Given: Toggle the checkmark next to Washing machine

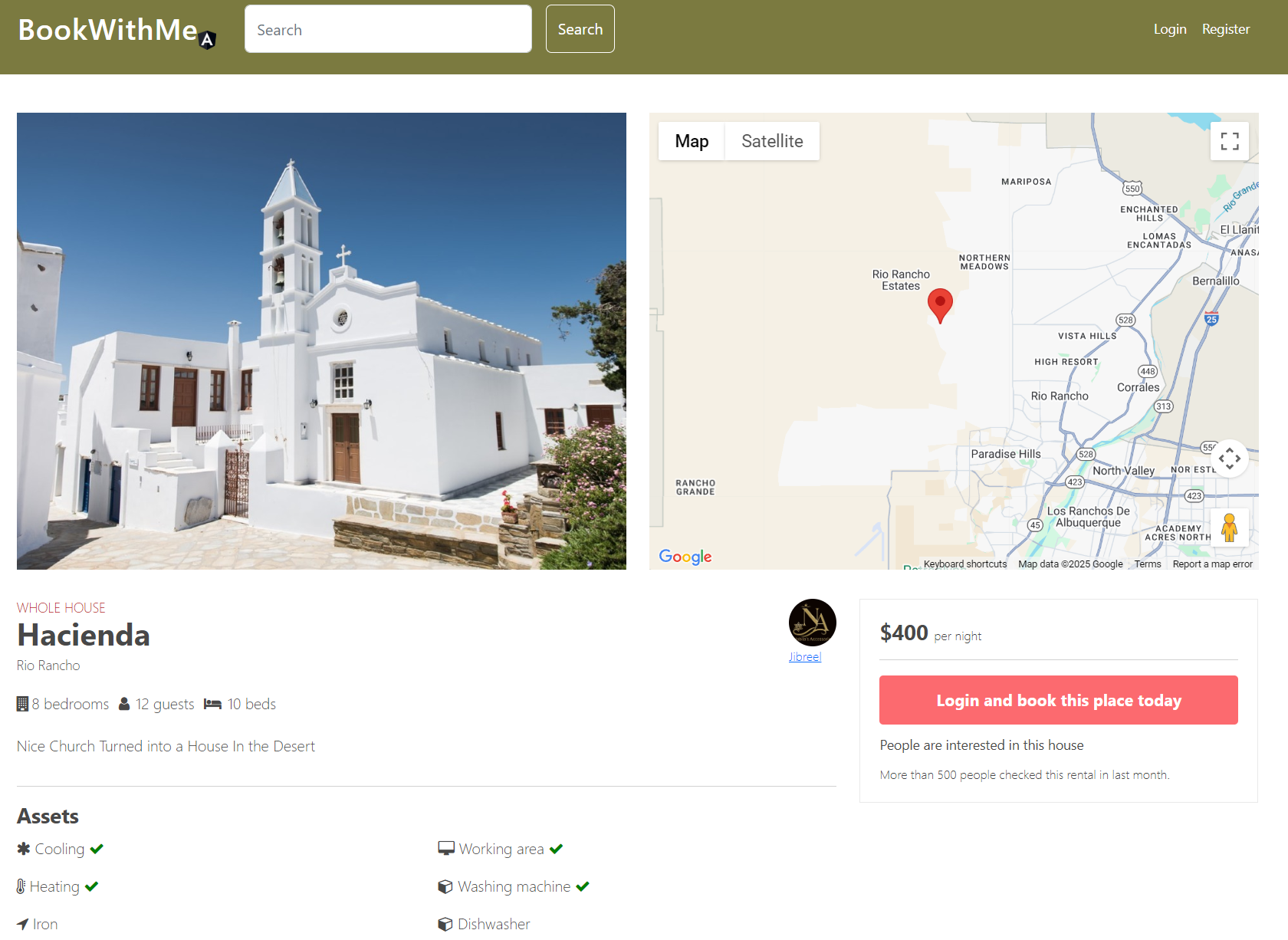Looking at the screenshot, I should coord(583,886).
